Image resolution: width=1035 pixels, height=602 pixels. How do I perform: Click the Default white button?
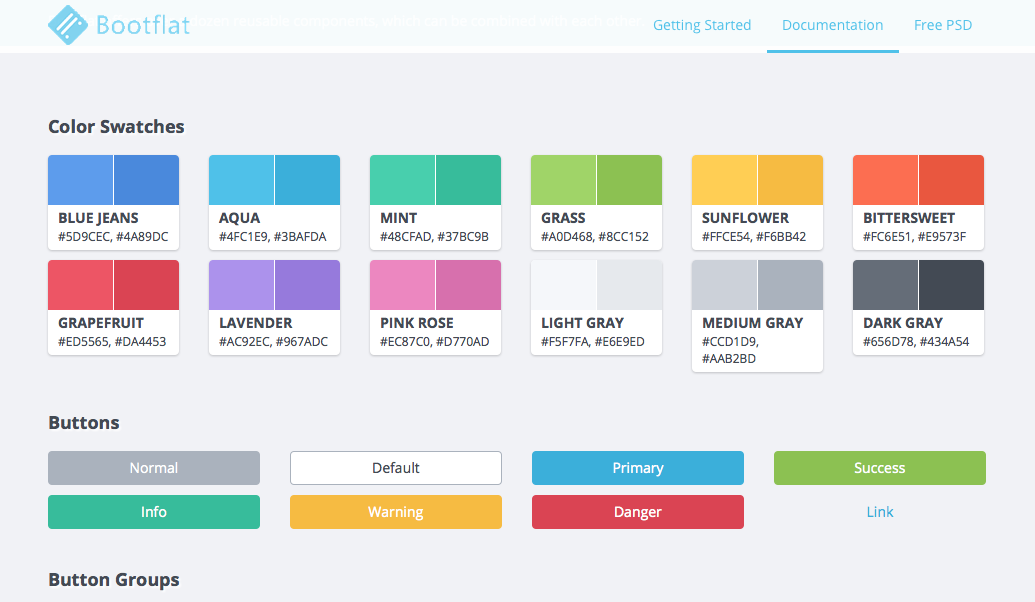coord(396,468)
